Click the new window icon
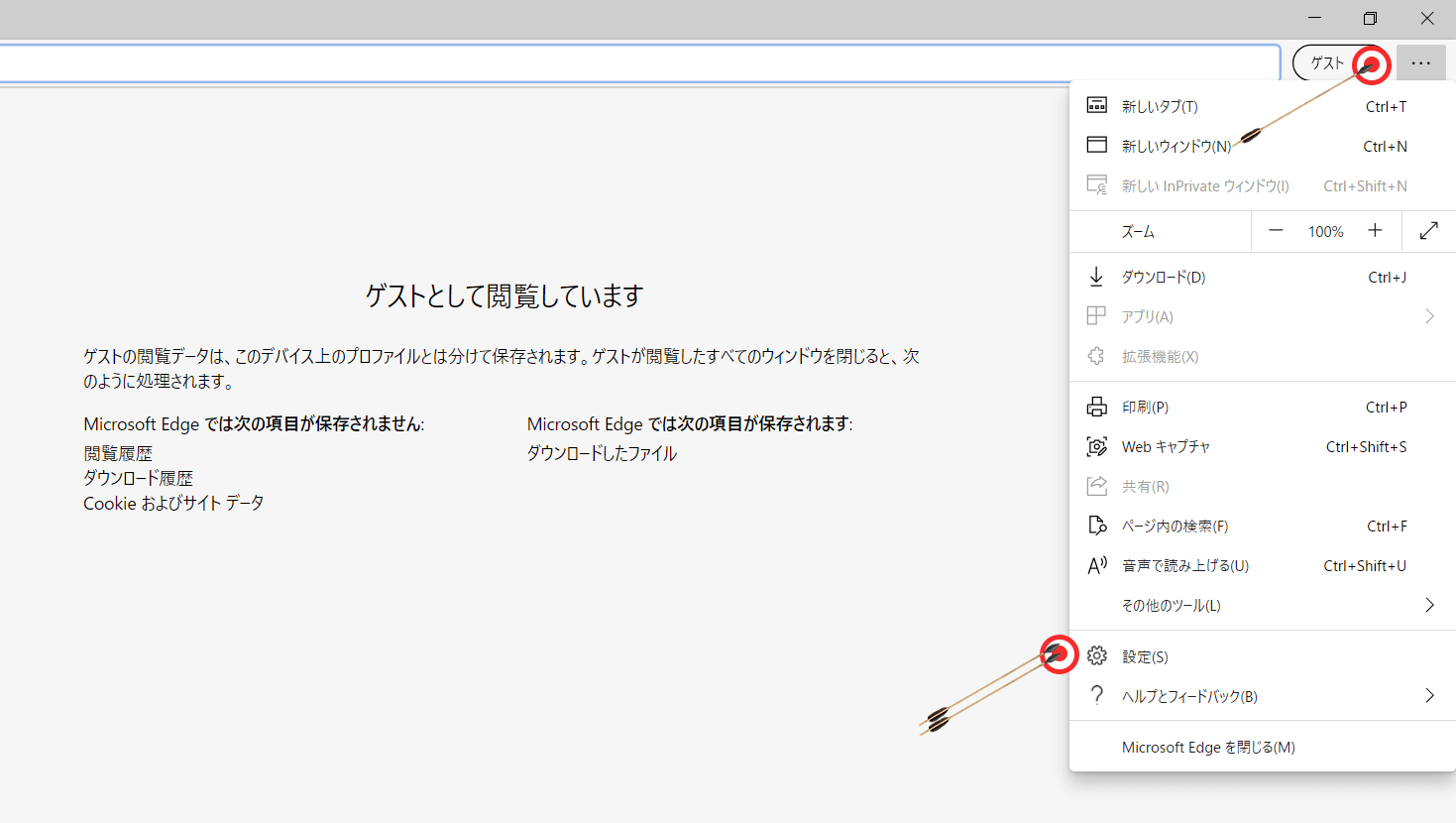The image size is (1456, 823). coord(1097,145)
